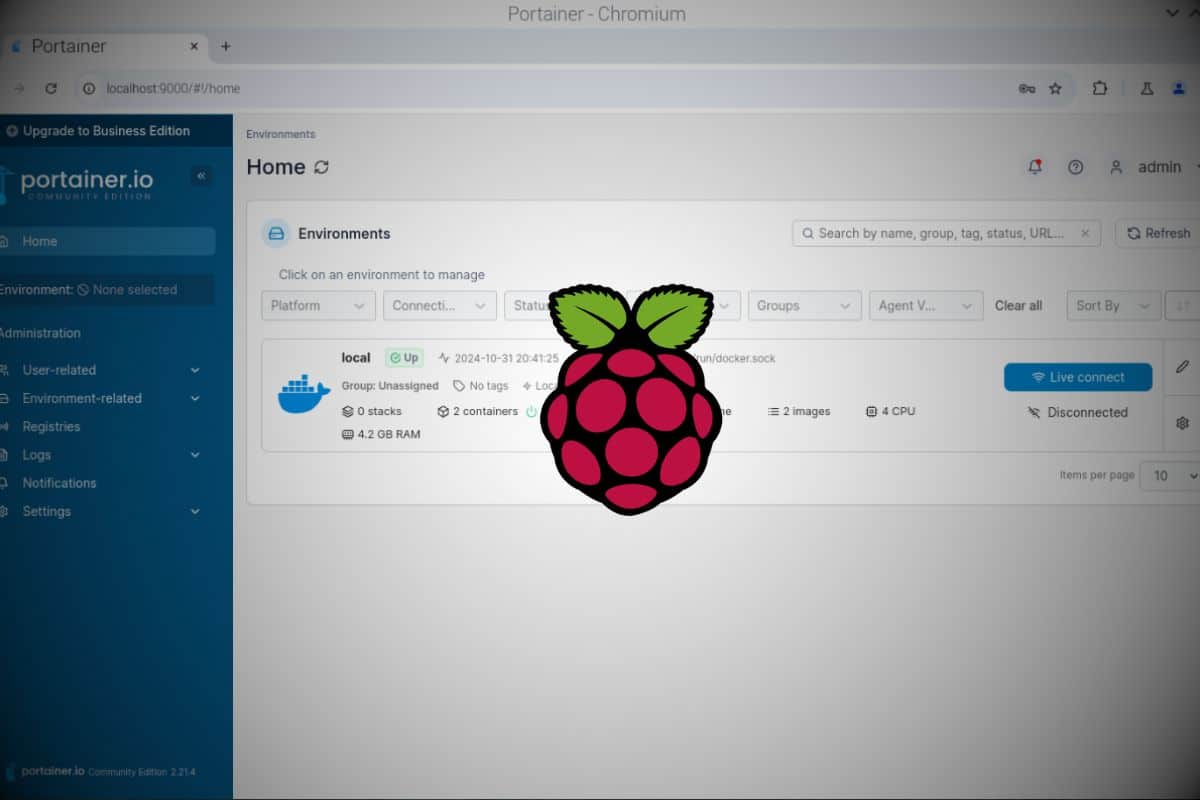This screenshot has height=800, width=1200.
Task: Click the 'Group: Unassigned' text
Action: pos(390,386)
